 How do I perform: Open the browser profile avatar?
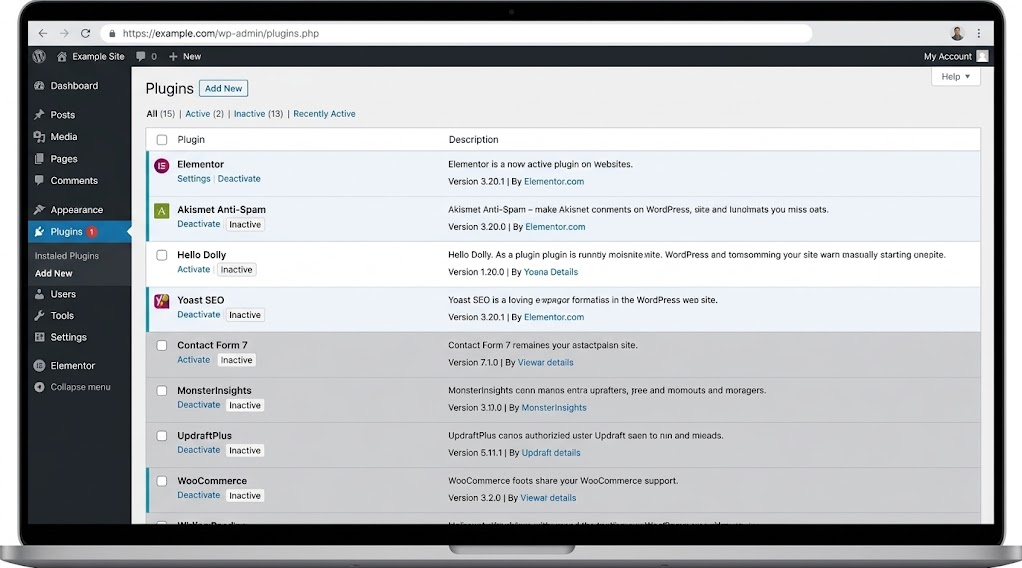point(957,33)
